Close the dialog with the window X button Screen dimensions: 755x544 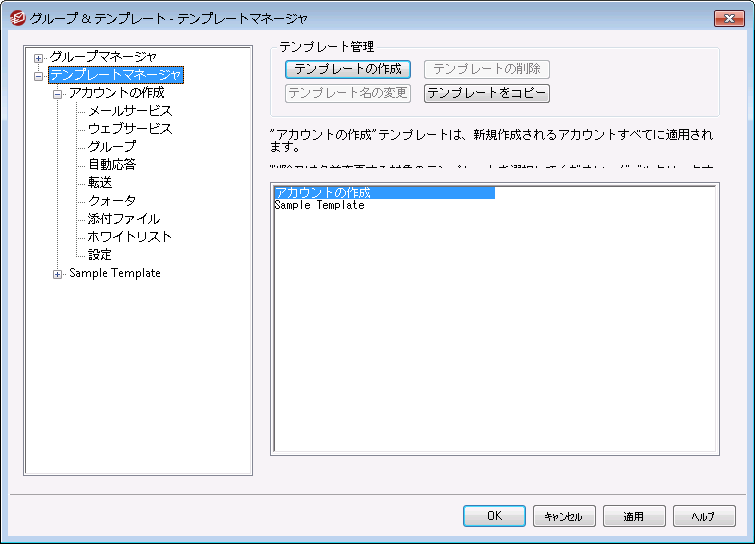coord(726,17)
